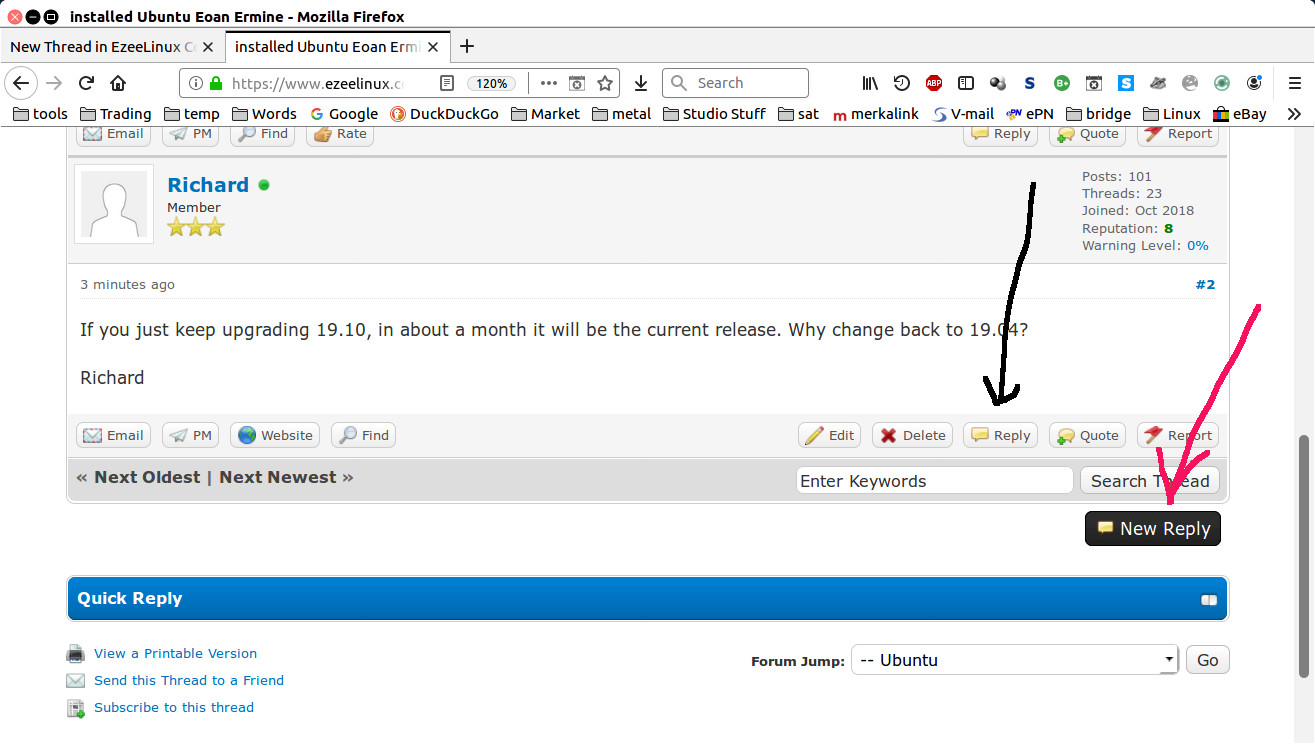Toggle the sidebar view icon
This screenshot has height=744, width=1315.
click(966, 83)
